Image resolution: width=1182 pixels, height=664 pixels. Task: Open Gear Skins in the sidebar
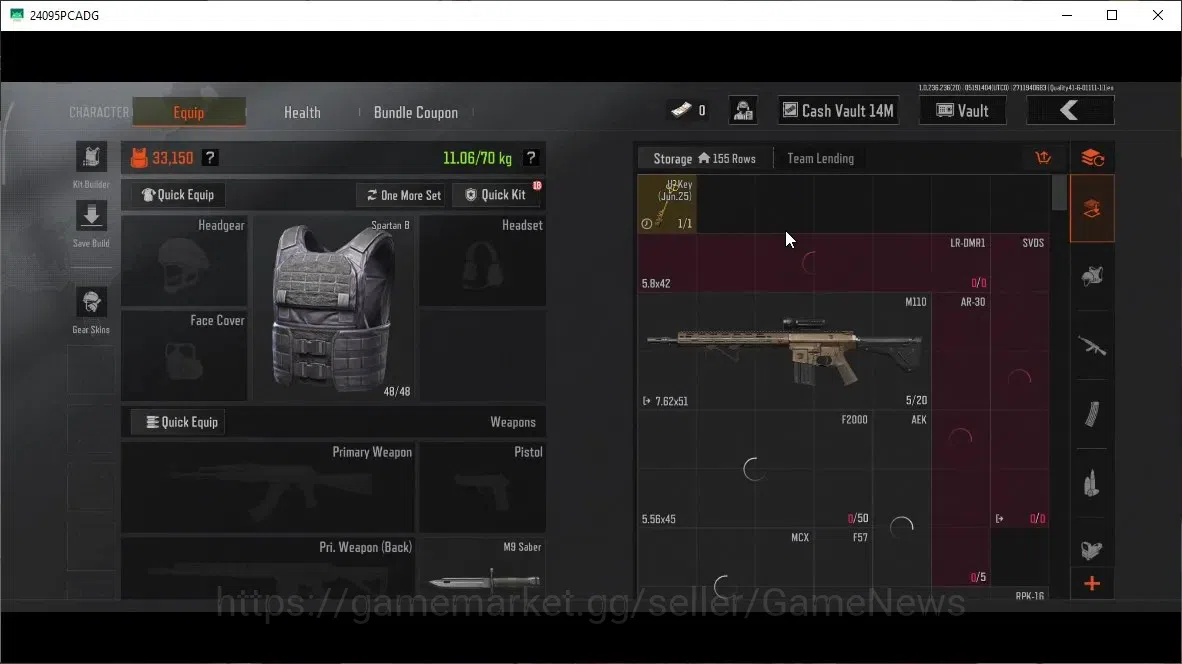point(91,302)
